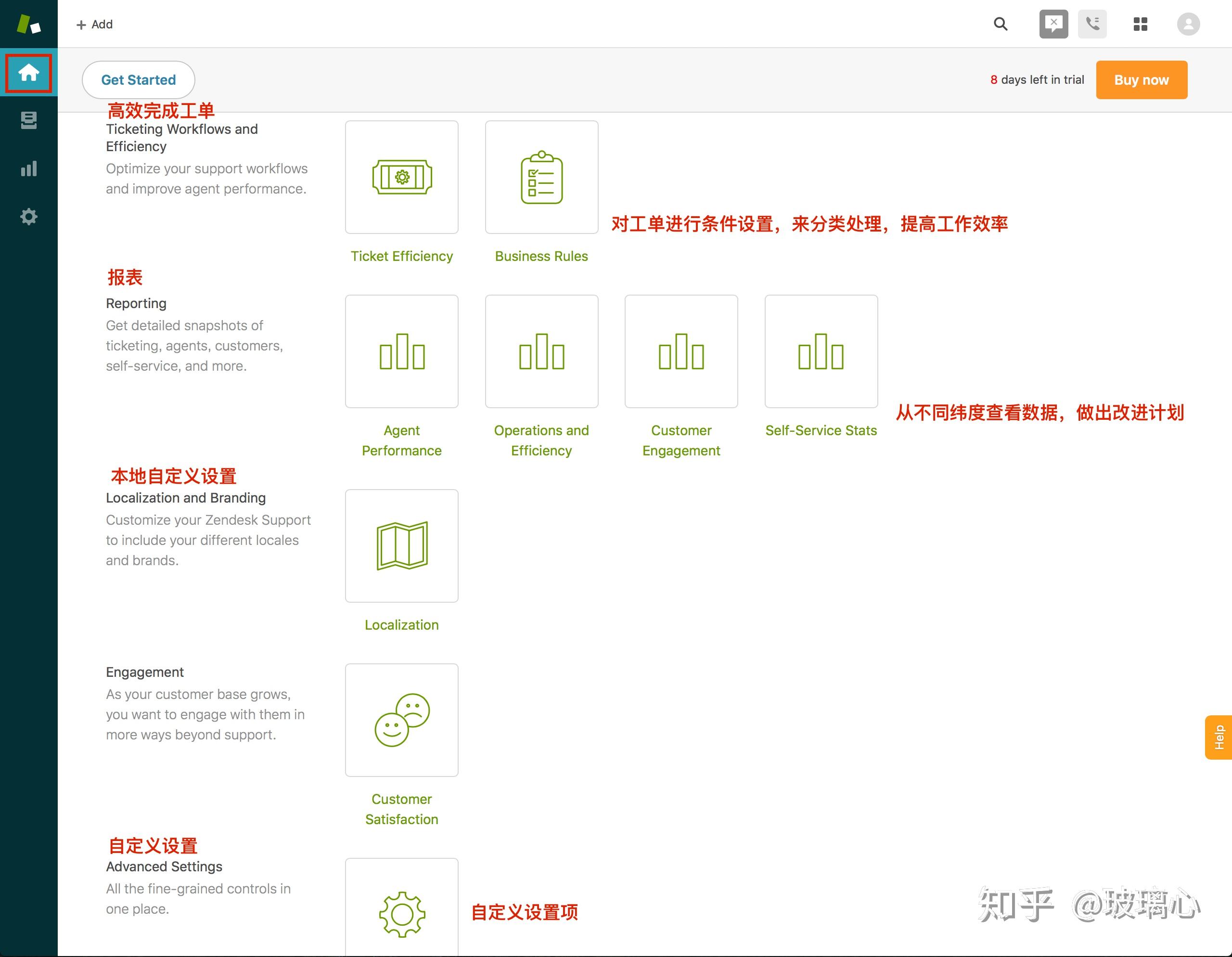The image size is (1232, 957).
Task: Open the Business Rules clipboard tile
Action: (541, 177)
